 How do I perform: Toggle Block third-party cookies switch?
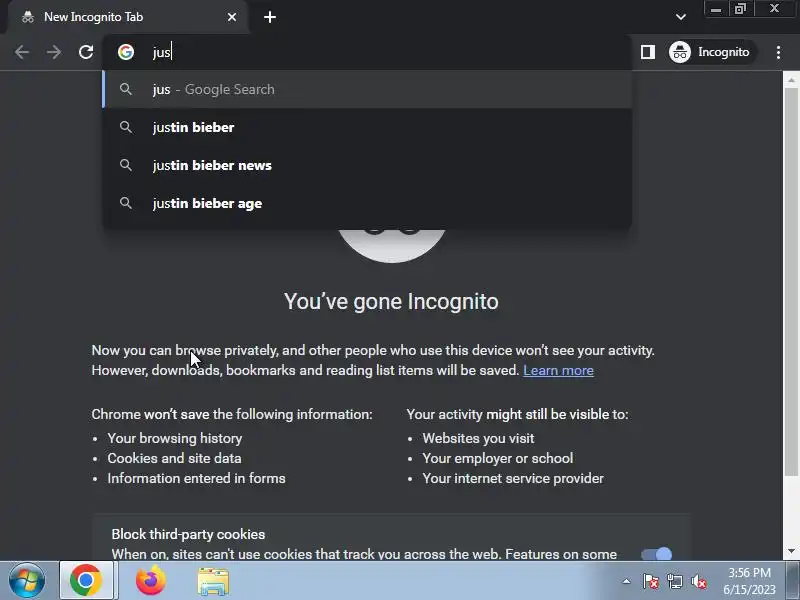657,554
